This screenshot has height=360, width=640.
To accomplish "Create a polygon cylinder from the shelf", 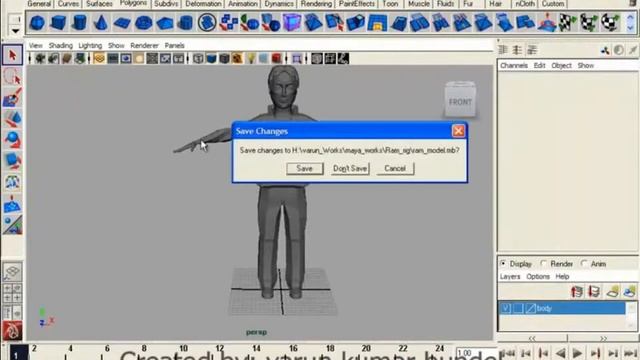I will point(80,23).
